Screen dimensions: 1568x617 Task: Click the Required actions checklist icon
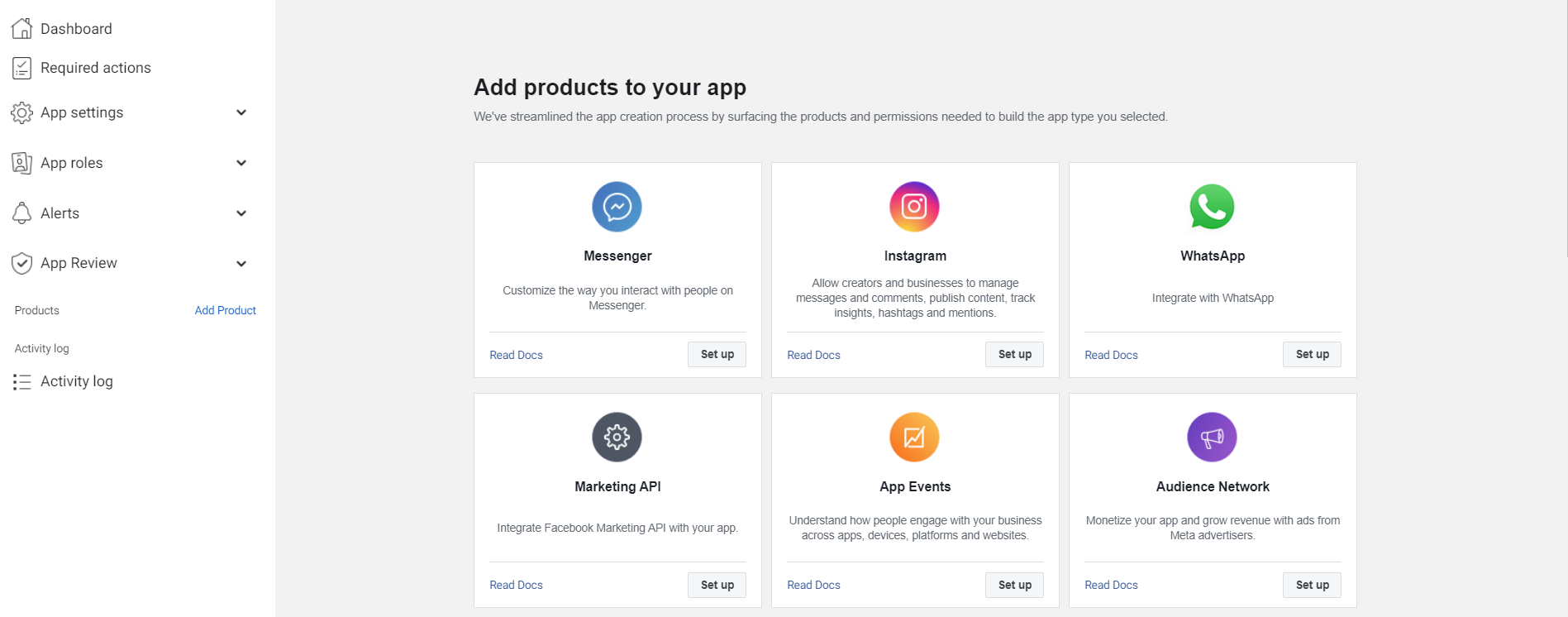click(x=22, y=68)
